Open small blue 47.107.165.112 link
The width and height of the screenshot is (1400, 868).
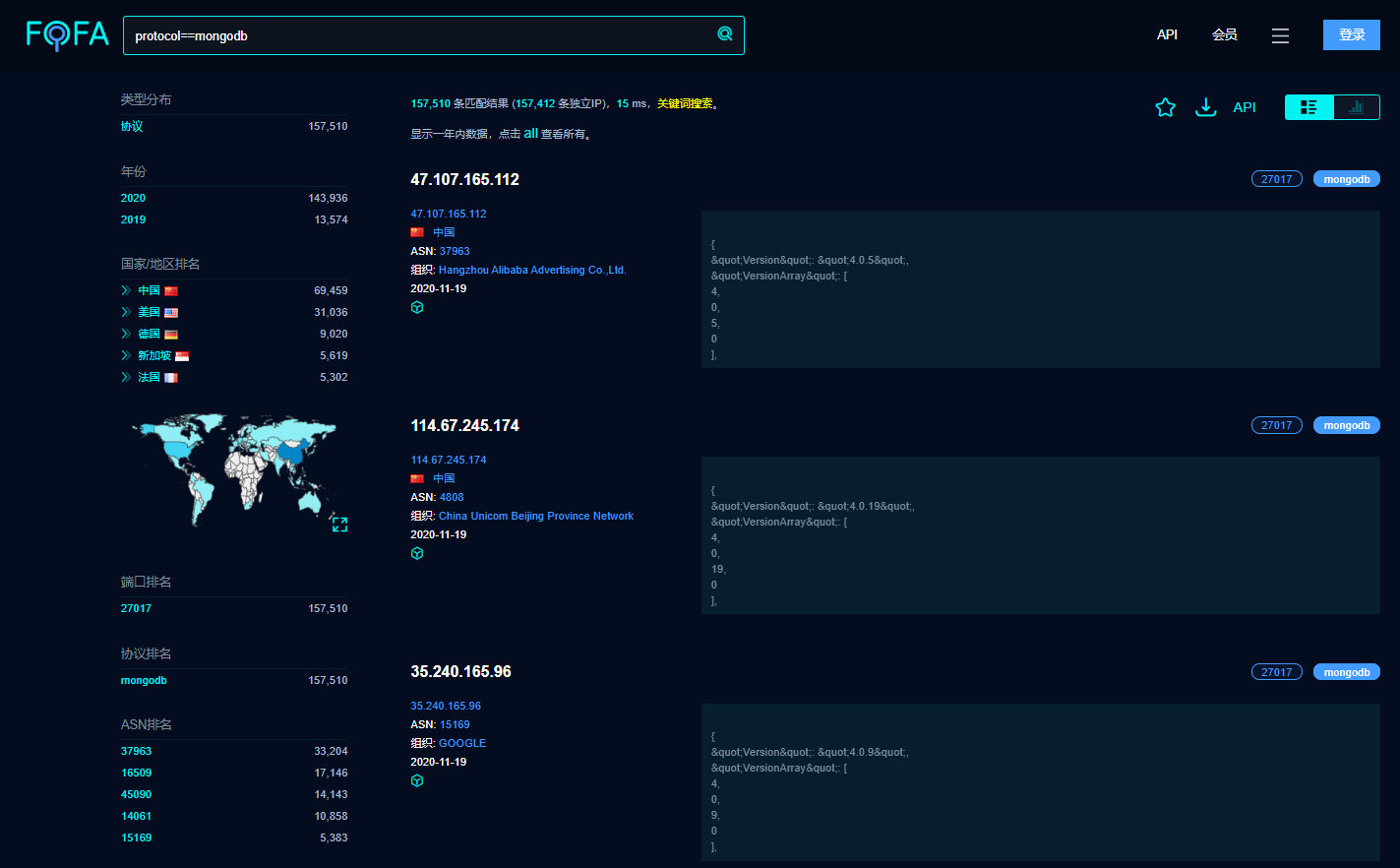449,214
